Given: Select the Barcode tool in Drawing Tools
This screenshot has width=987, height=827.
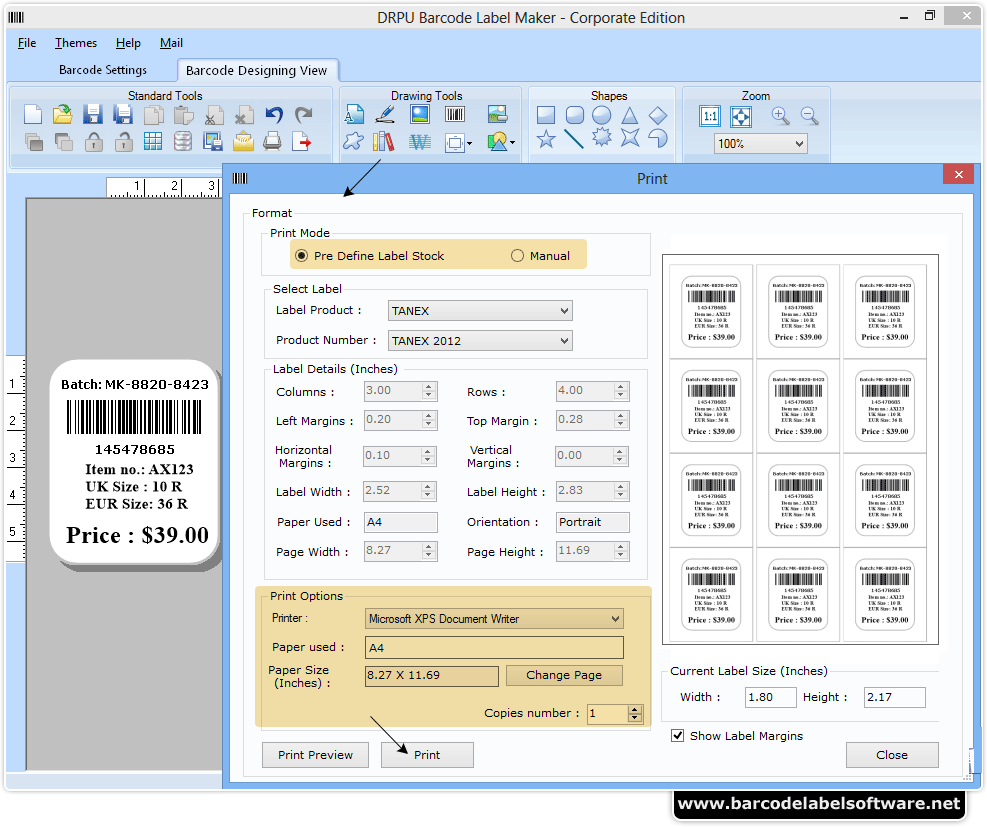Looking at the screenshot, I should [x=453, y=113].
